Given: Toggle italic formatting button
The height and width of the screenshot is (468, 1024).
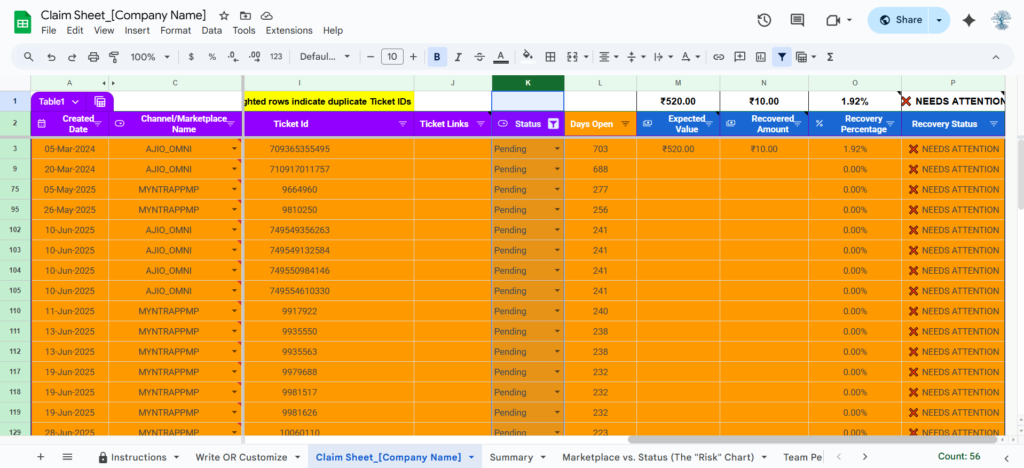Looking at the screenshot, I should click(458, 57).
